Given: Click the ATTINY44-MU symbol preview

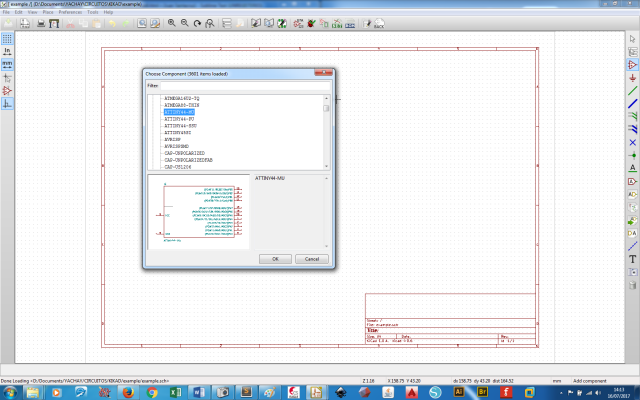Looking at the screenshot, I should 199,212.
